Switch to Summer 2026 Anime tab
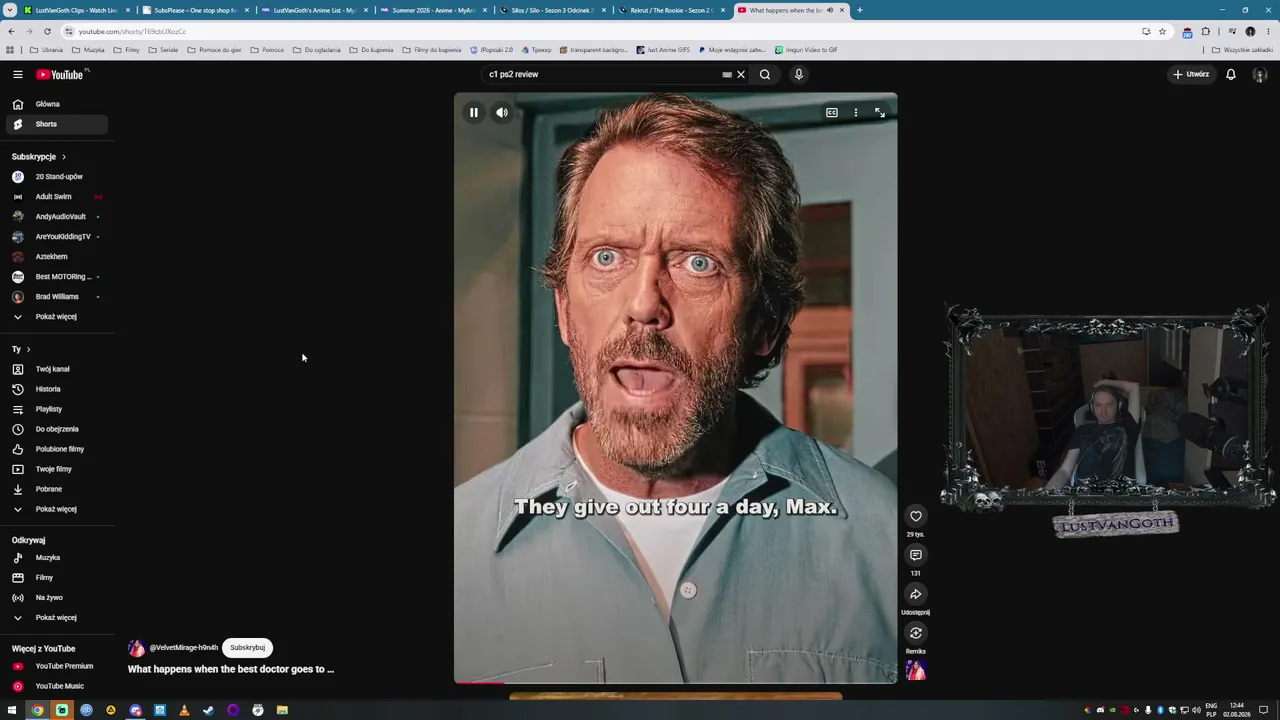Screen dimensions: 1280x720 pyautogui.click(x=433, y=10)
